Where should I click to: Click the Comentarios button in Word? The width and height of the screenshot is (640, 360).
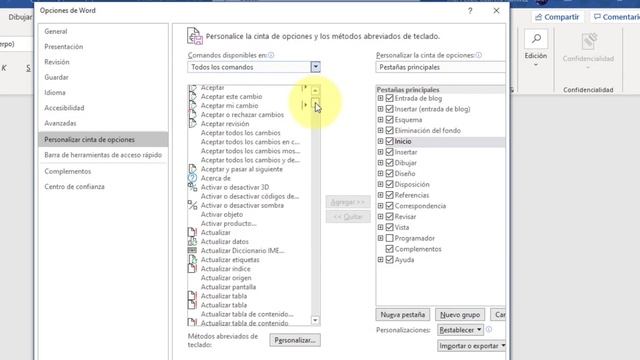click(x=616, y=17)
